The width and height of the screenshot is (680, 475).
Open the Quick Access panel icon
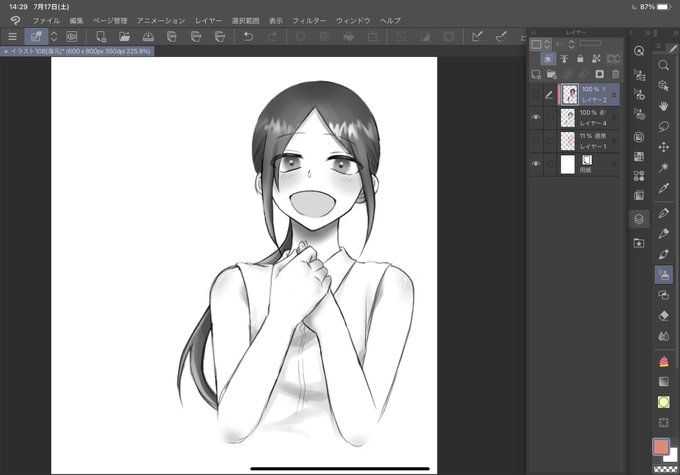click(639, 51)
